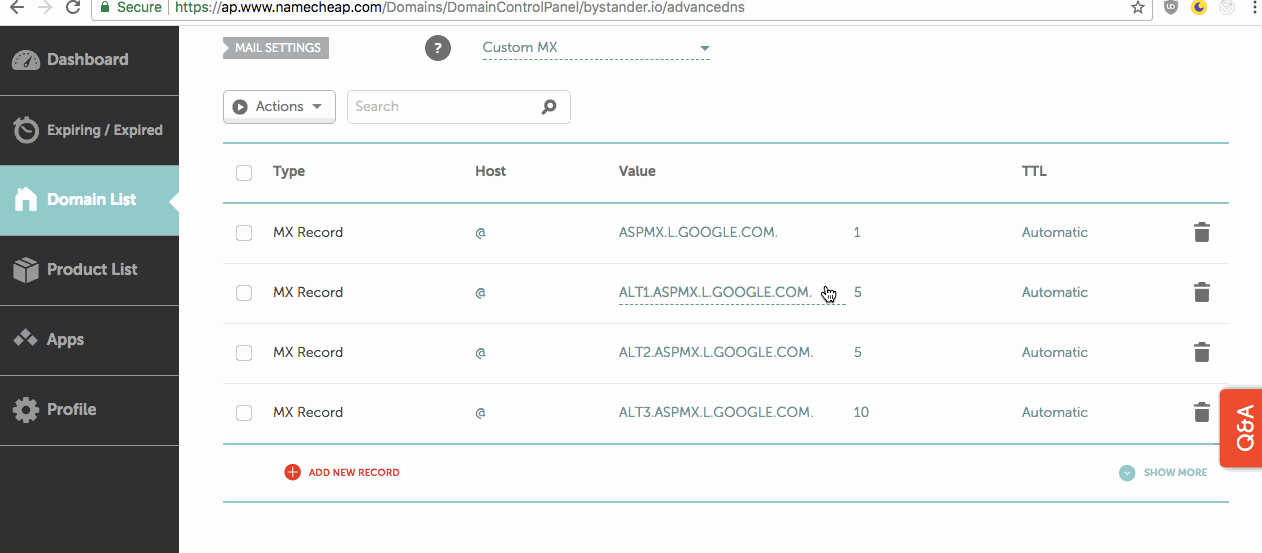Viewport: 1262px width, 553px height.
Task: Select the ALT3.ASPMX.L.GOOGLE.COM record checkbox
Action: (x=244, y=413)
